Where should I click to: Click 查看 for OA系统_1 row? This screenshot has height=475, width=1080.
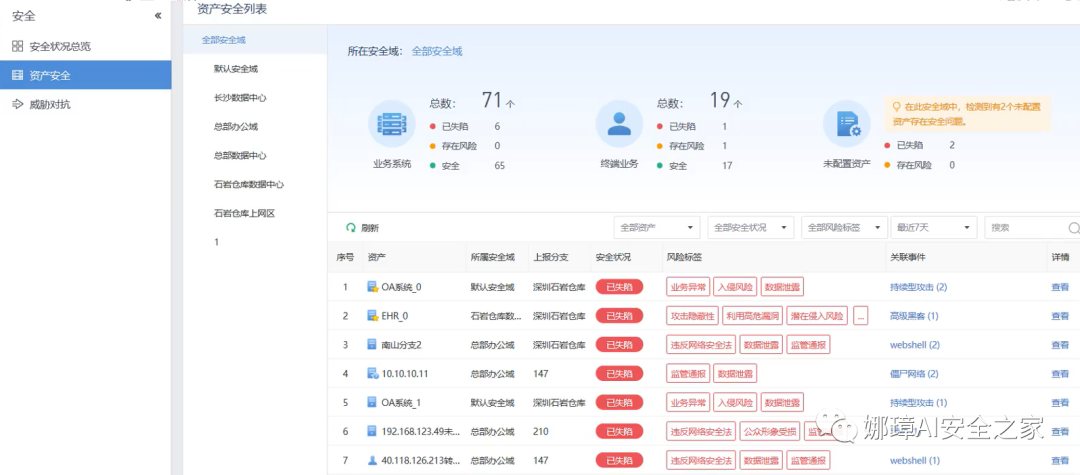click(x=1060, y=403)
